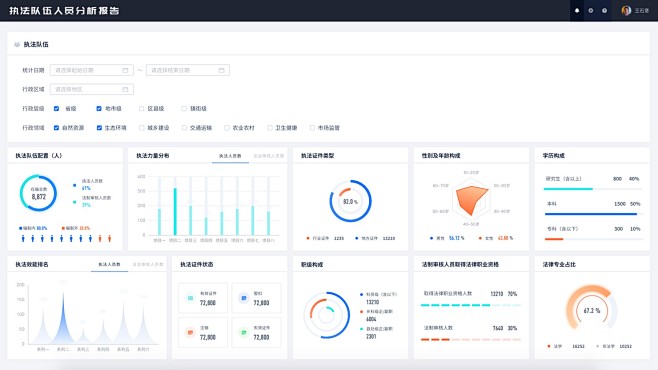Switch to the greyed tab in 执法力量分布
The image size is (658, 370).
coord(269,156)
